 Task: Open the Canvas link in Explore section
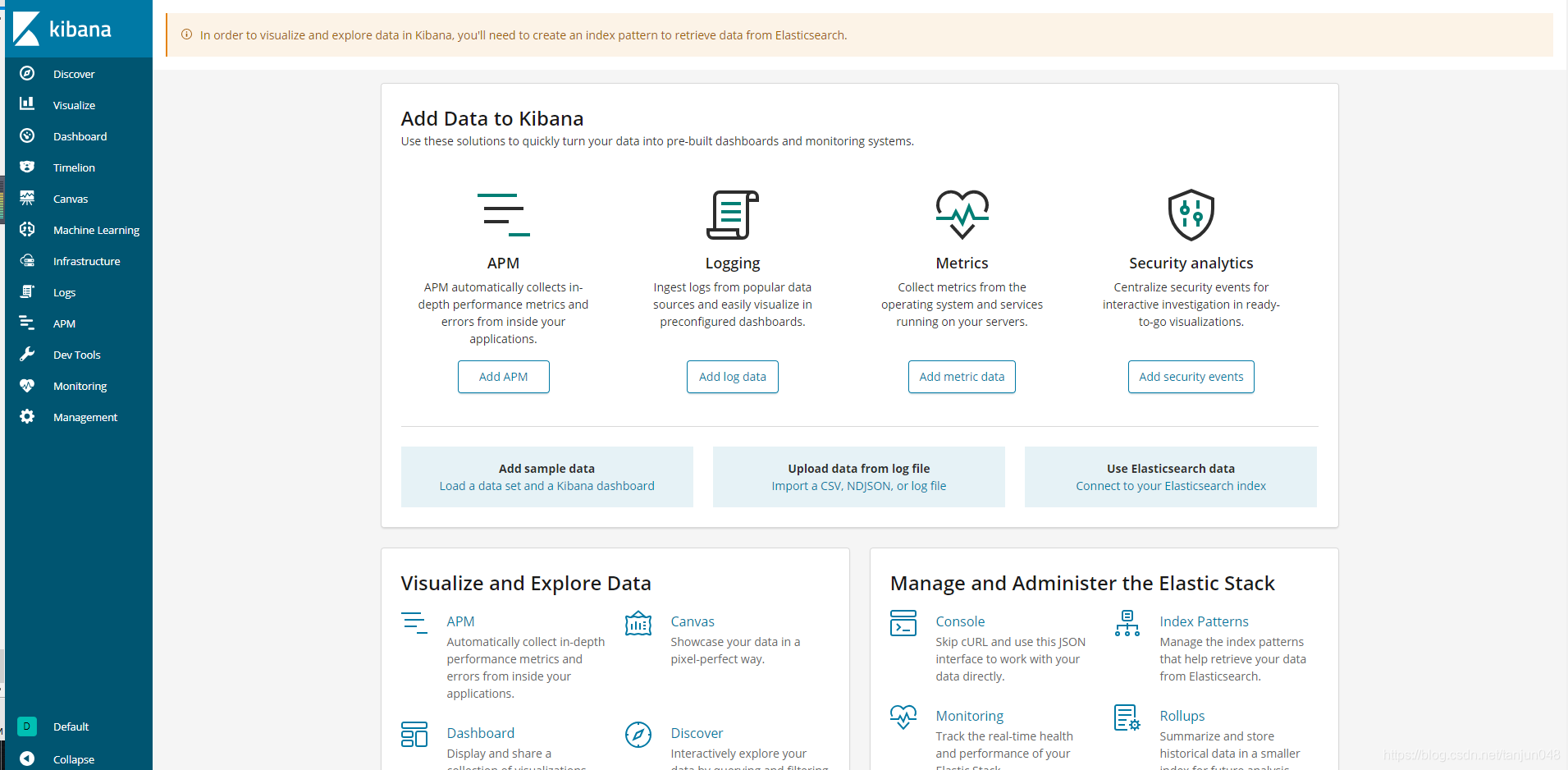pos(693,621)
